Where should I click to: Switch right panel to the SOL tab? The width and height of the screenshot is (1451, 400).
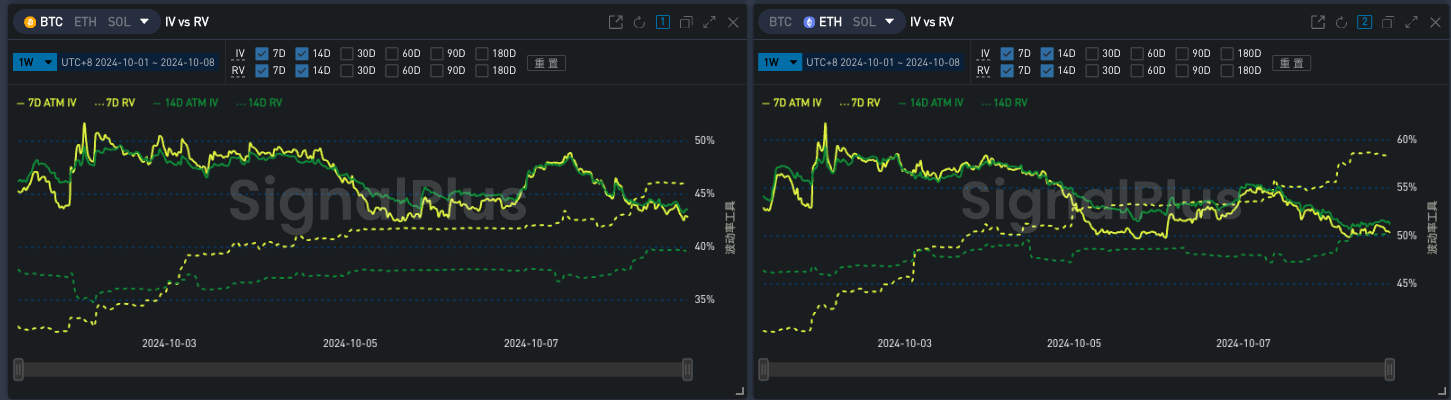point(864,21)
